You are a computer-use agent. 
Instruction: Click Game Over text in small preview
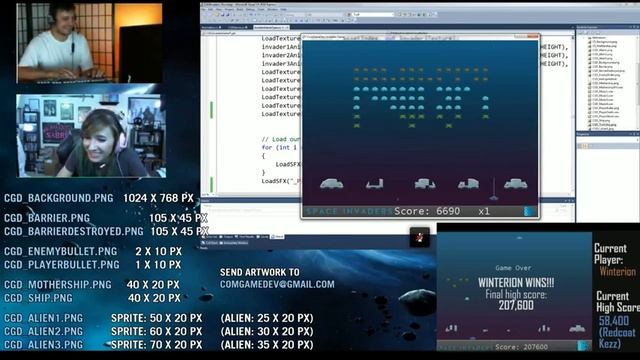click(513, 268)
